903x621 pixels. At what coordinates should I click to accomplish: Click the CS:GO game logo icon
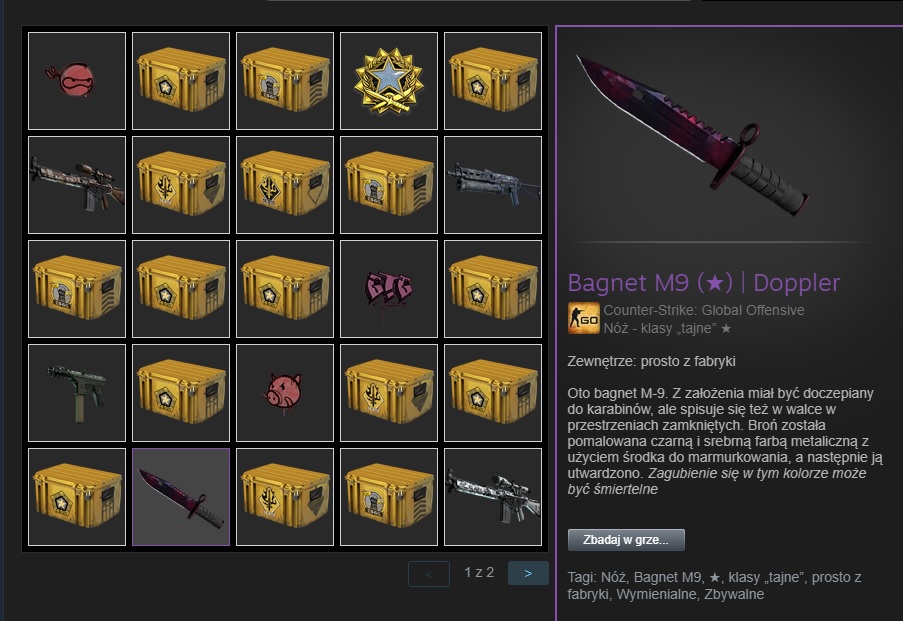[x=583, y=318]
